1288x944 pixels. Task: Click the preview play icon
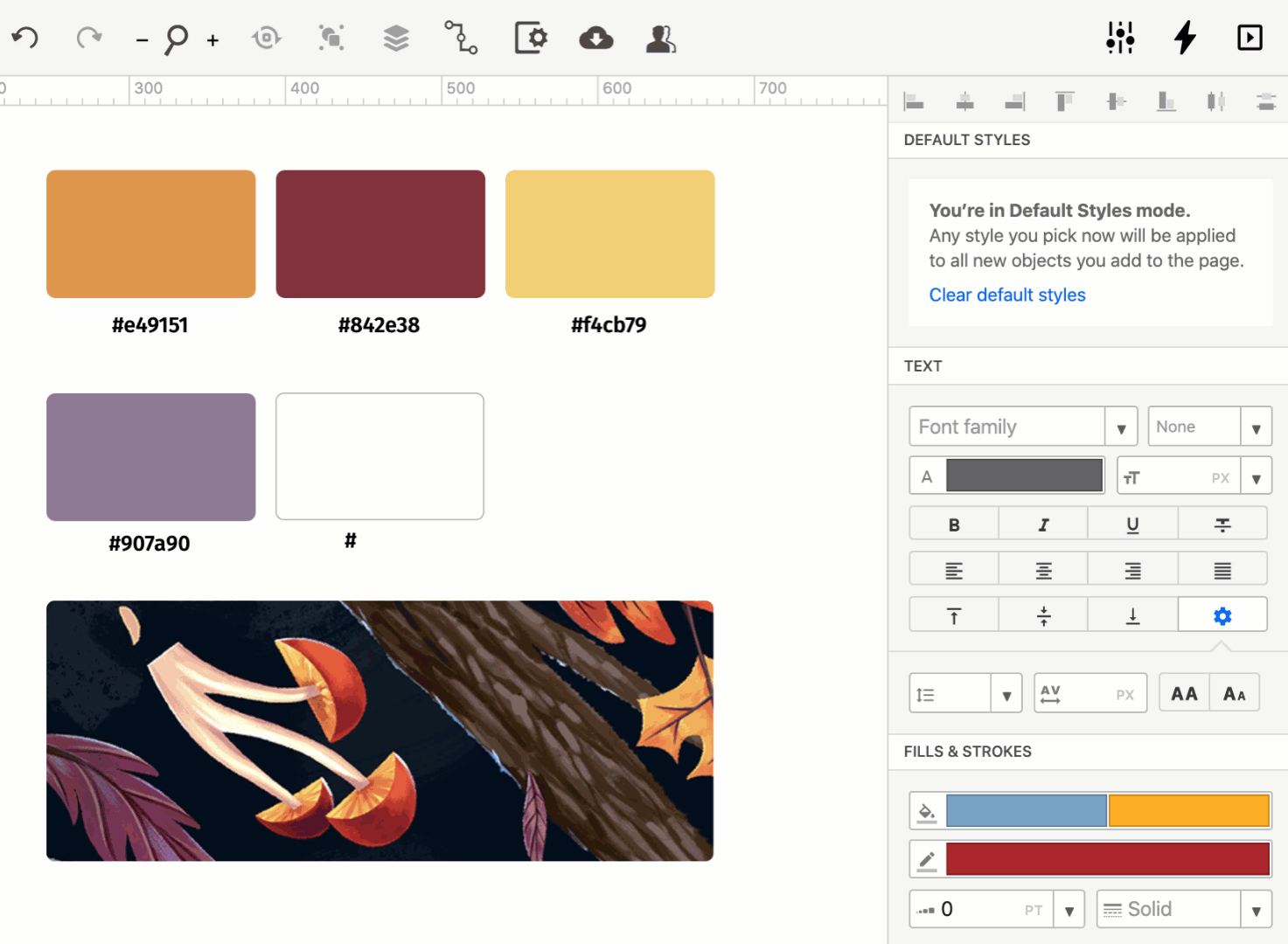1250,38
